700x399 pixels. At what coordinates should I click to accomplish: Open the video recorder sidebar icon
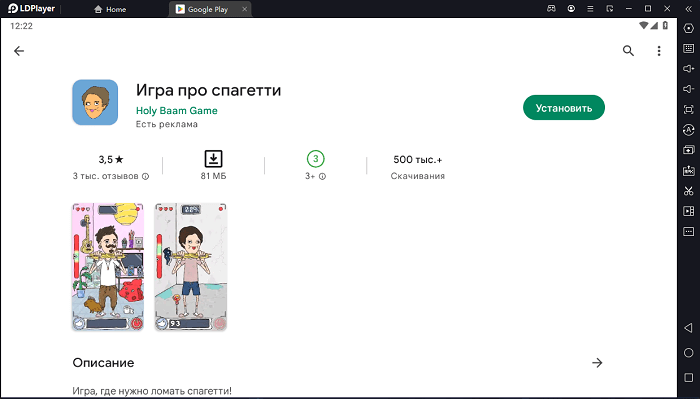(688, 211)
